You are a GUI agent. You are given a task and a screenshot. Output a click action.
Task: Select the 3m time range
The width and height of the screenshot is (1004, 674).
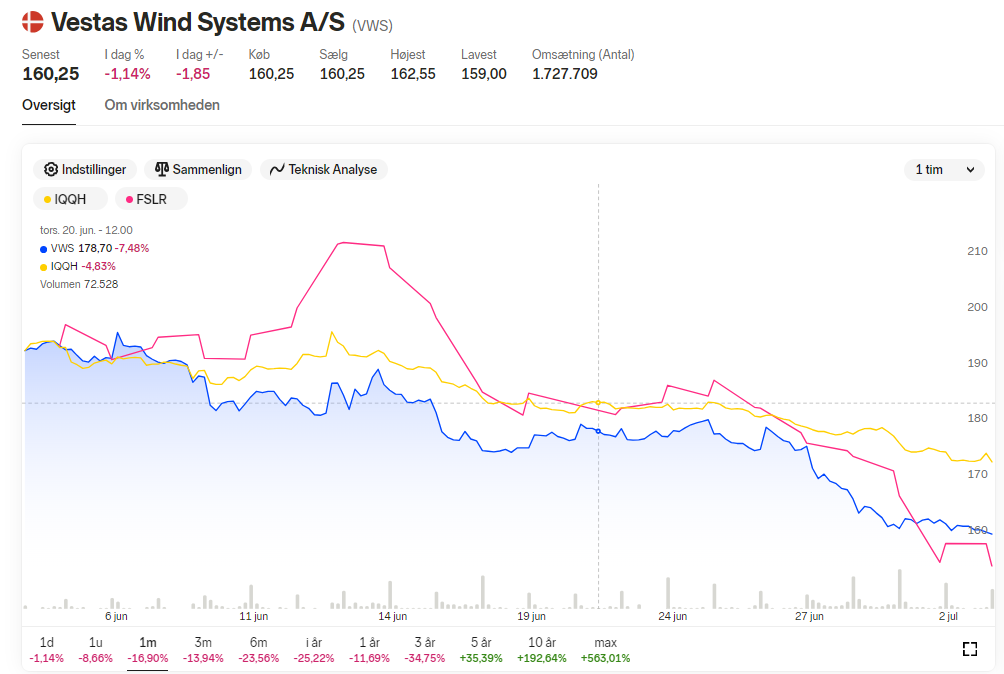pyautogui.click(x=203, y=650)
